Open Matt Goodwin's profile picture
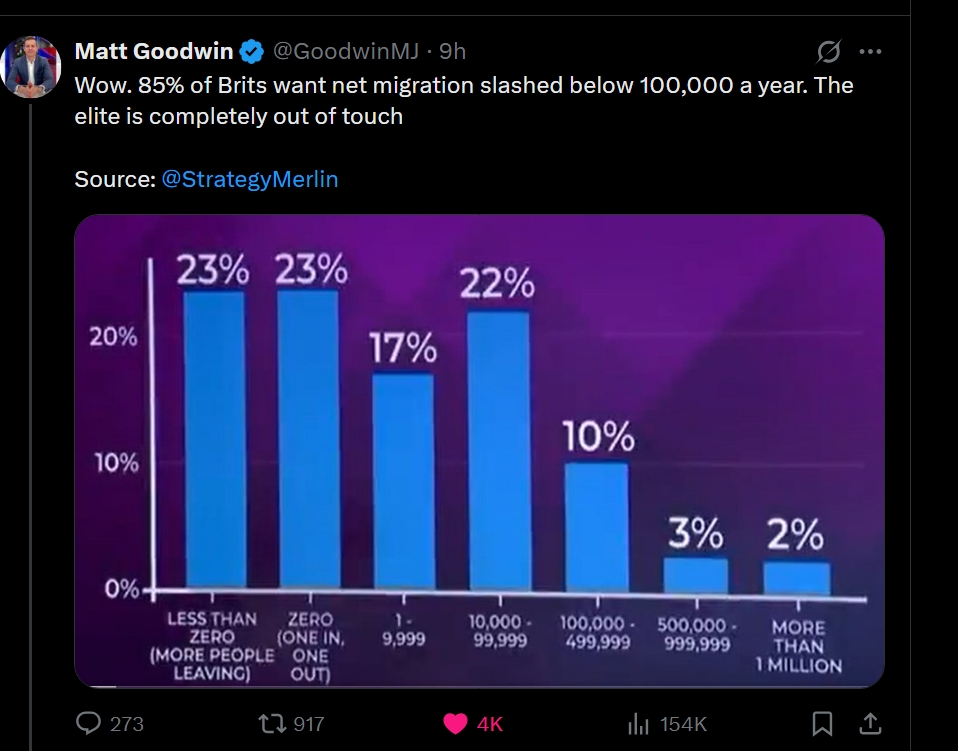The image size is (958, 751). 33,66
